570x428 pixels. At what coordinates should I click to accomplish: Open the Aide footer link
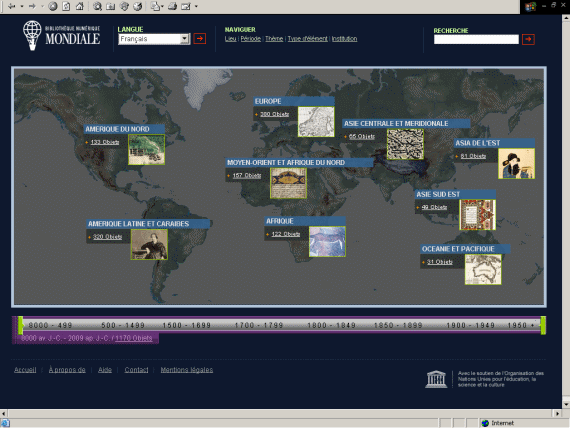(x=105, y=370)
